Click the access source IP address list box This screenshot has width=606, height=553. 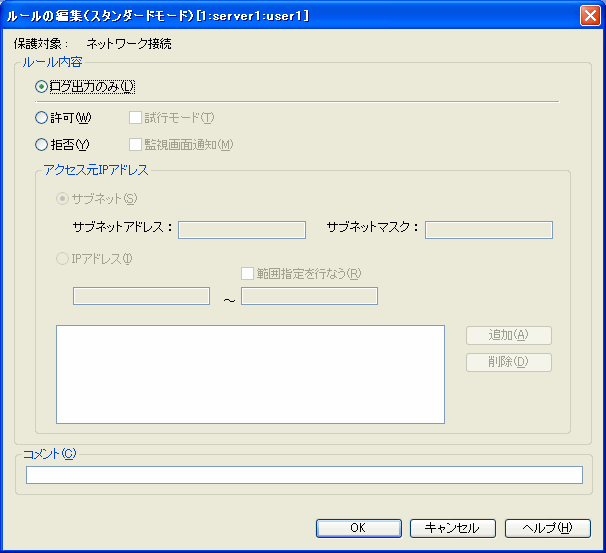tap(250, 374)
